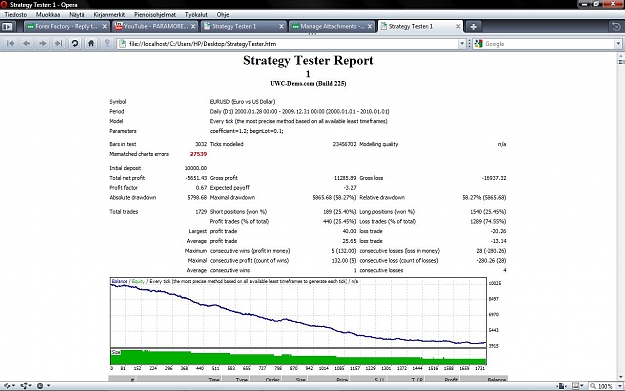Viewport: 625px width, 391px height.
Task: Click the red mismatched errors value 27539
Action: 198,154
